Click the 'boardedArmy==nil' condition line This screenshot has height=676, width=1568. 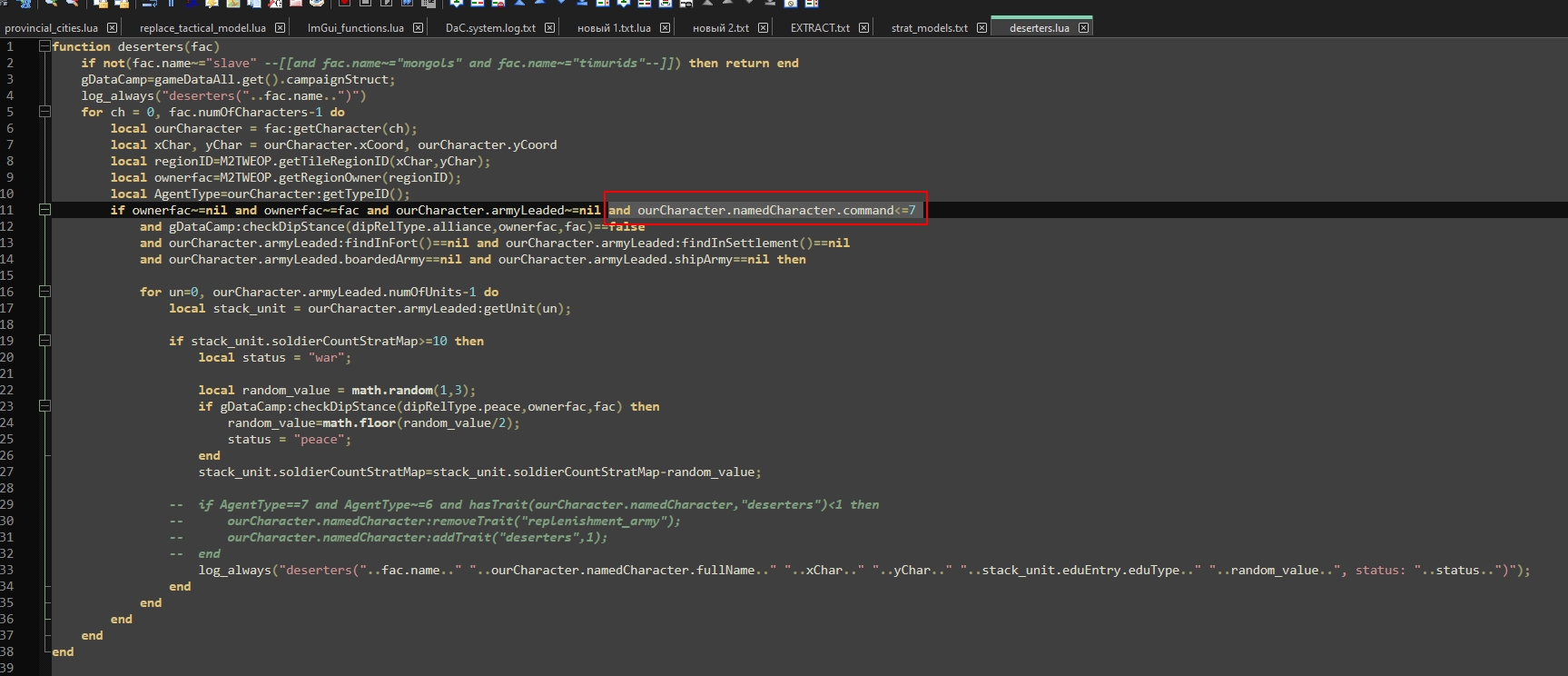point(472,259)
